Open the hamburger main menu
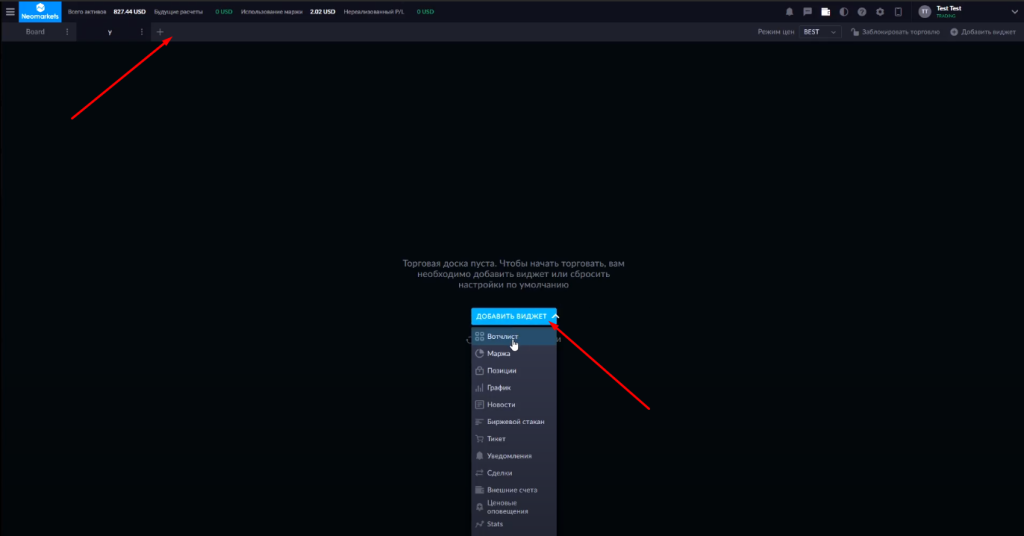 tap(10, 12)
